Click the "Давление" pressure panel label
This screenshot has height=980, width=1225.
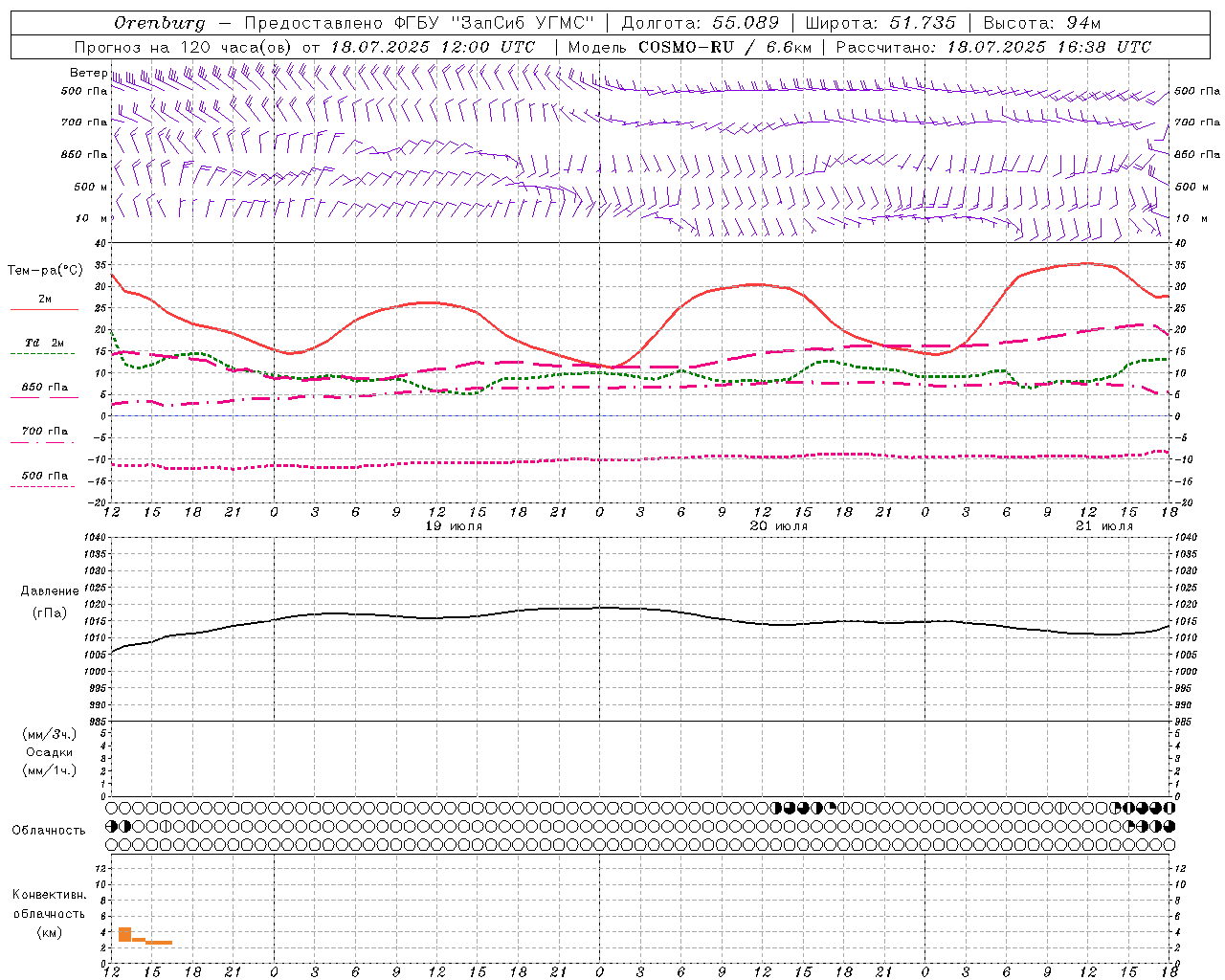click(50, 591)
